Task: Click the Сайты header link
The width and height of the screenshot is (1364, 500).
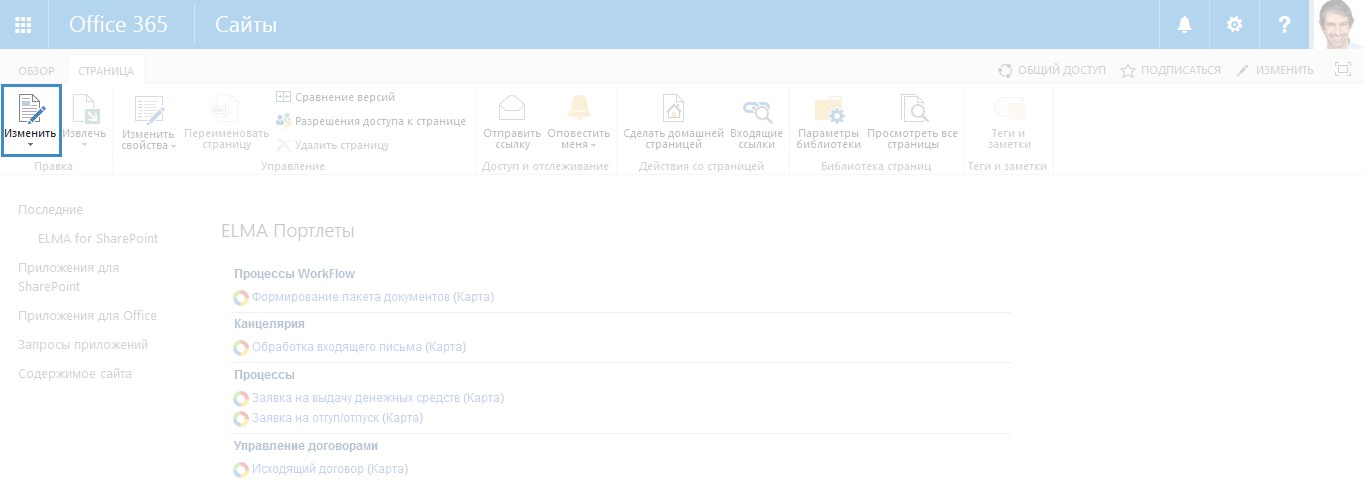Action: (246, 24)
